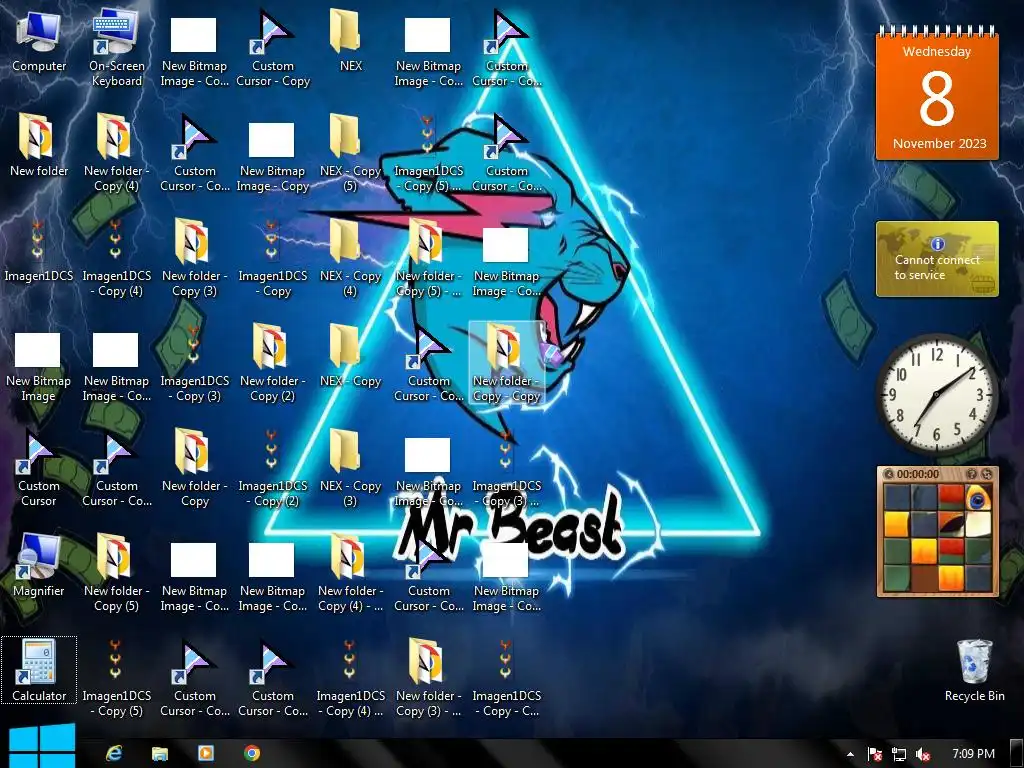Image resolution: width=1024 pixels, height=768 pixels.
Task: Select the NEX - Copy folder
Action: 350,357
